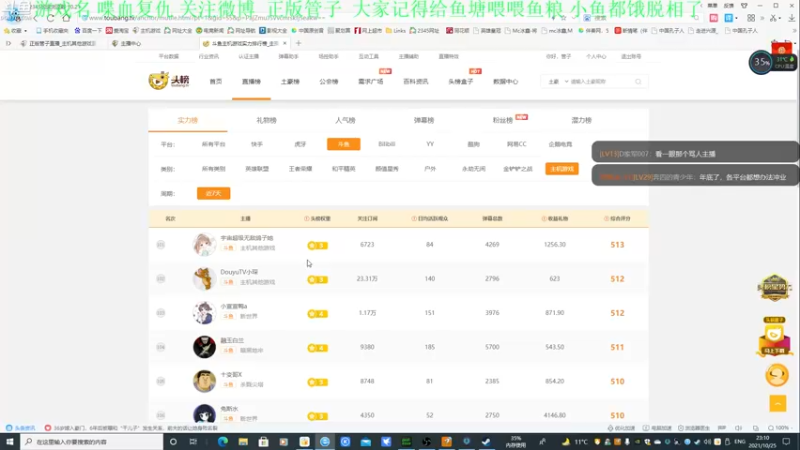Click the browser refresh icon

pyautogui.click(x=50, y=18)
